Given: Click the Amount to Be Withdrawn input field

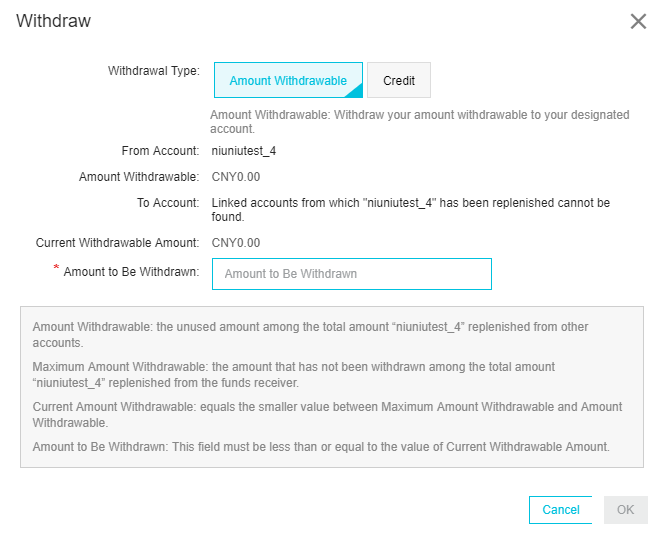Looking at the screenshot, I should [x=352, y=274].
